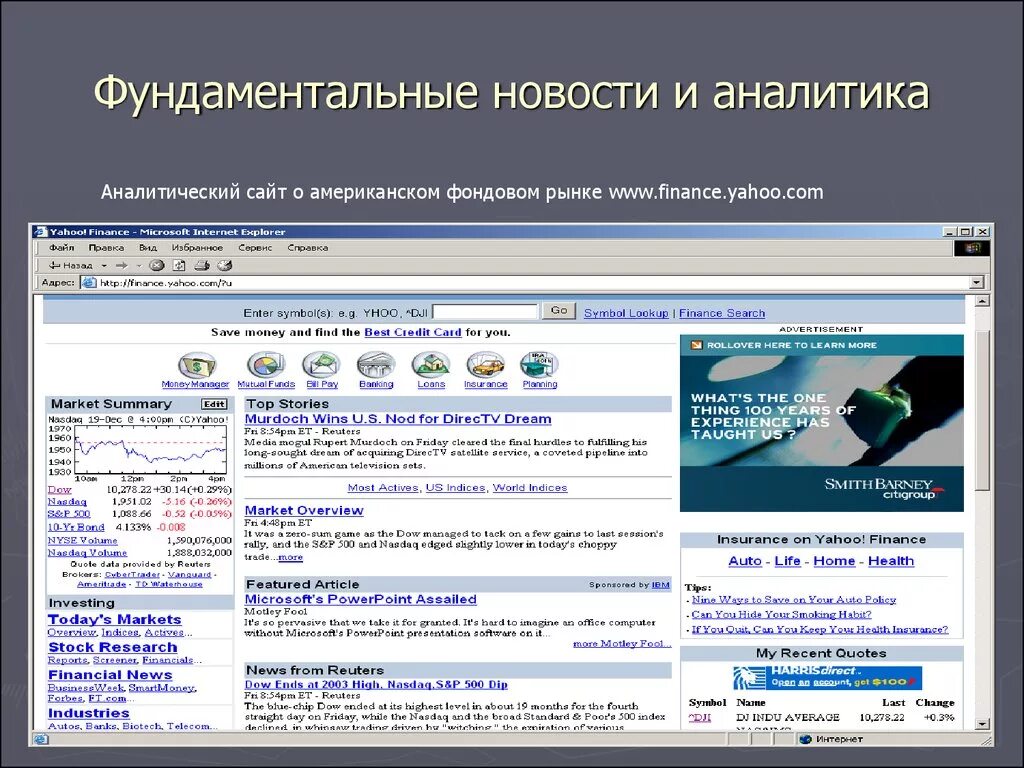Open the Today's Markets link

tap(114, 620)
